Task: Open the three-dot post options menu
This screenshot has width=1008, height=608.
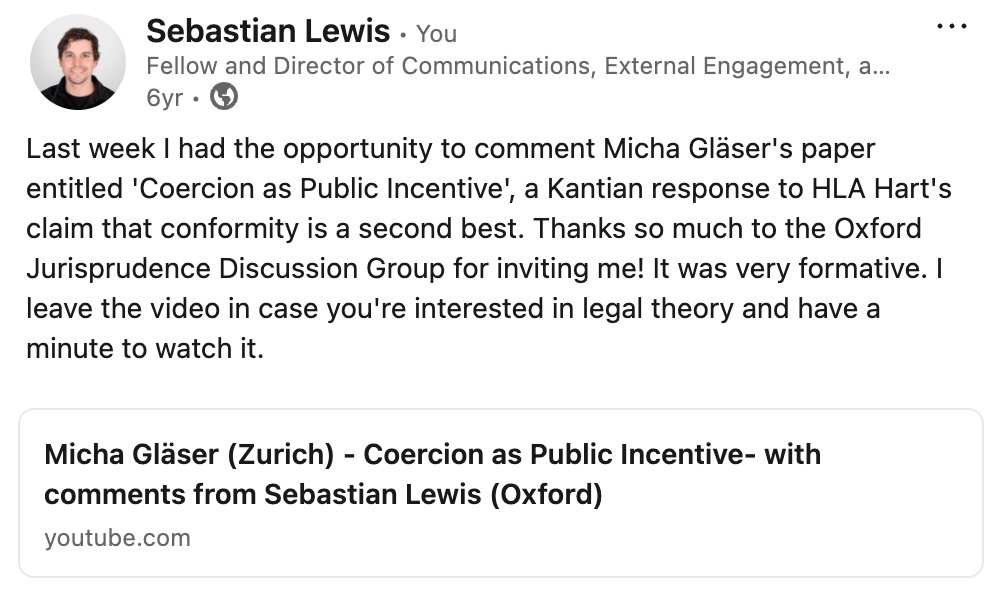Action: 951,26
